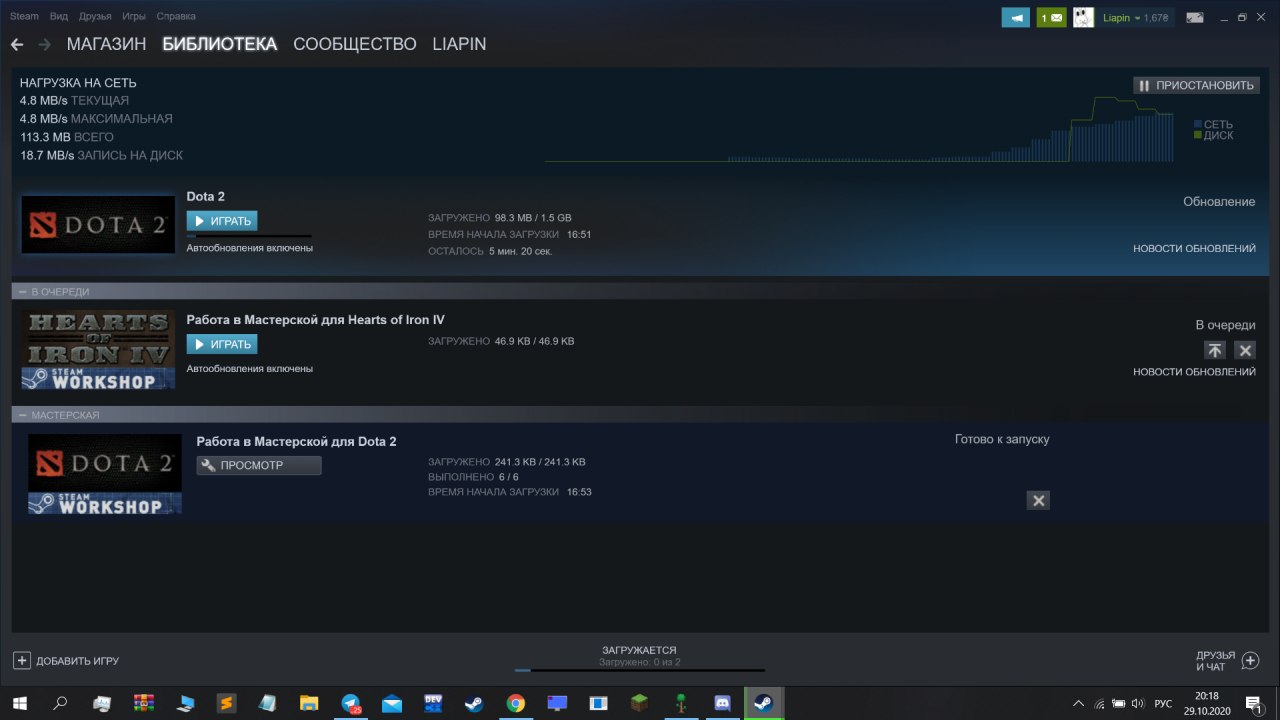Click the Dota 2 Steam Workshop banner
The image size is (1280, 720).
point(105,474)
